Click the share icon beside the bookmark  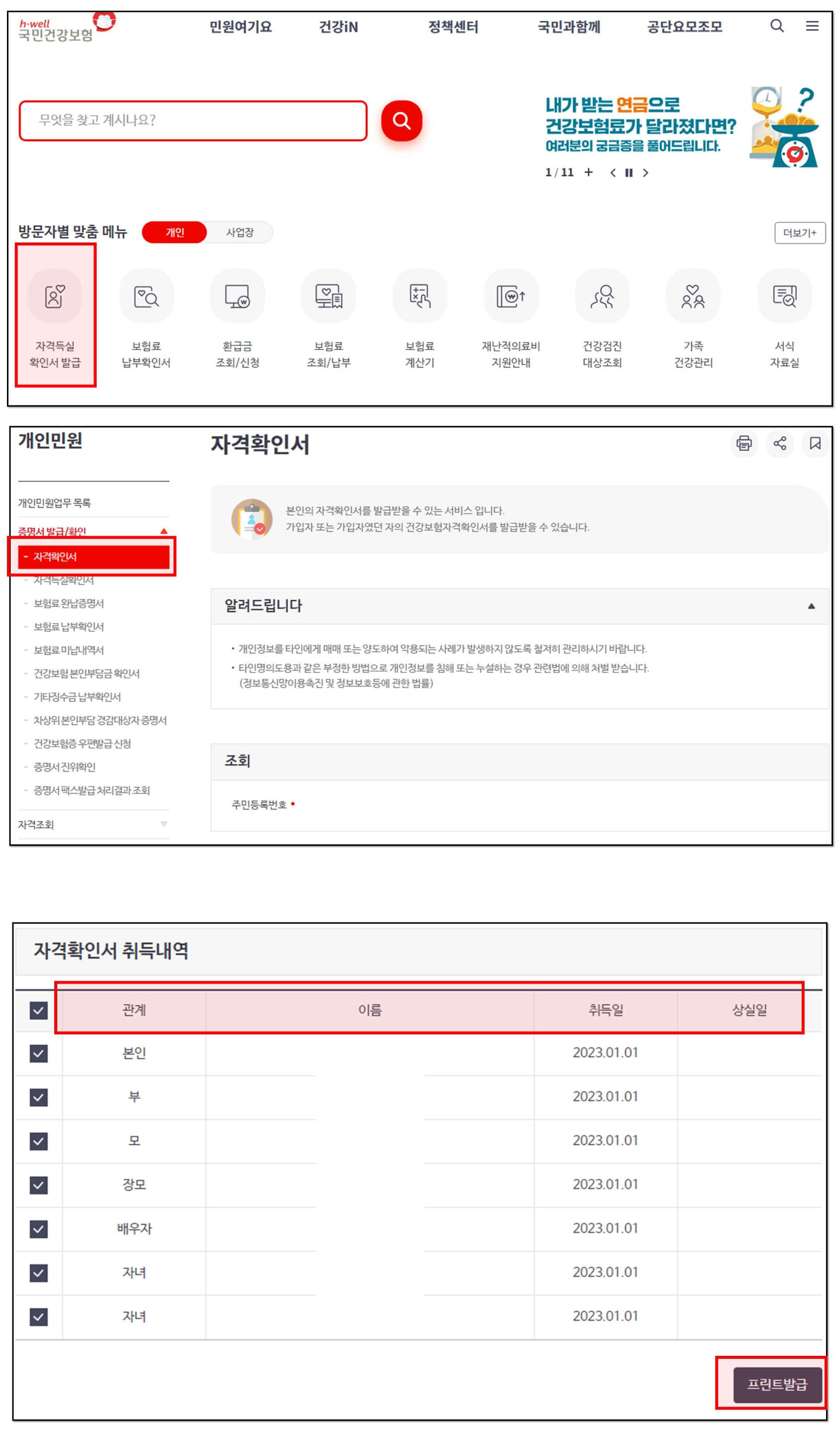tap(780, 445)
